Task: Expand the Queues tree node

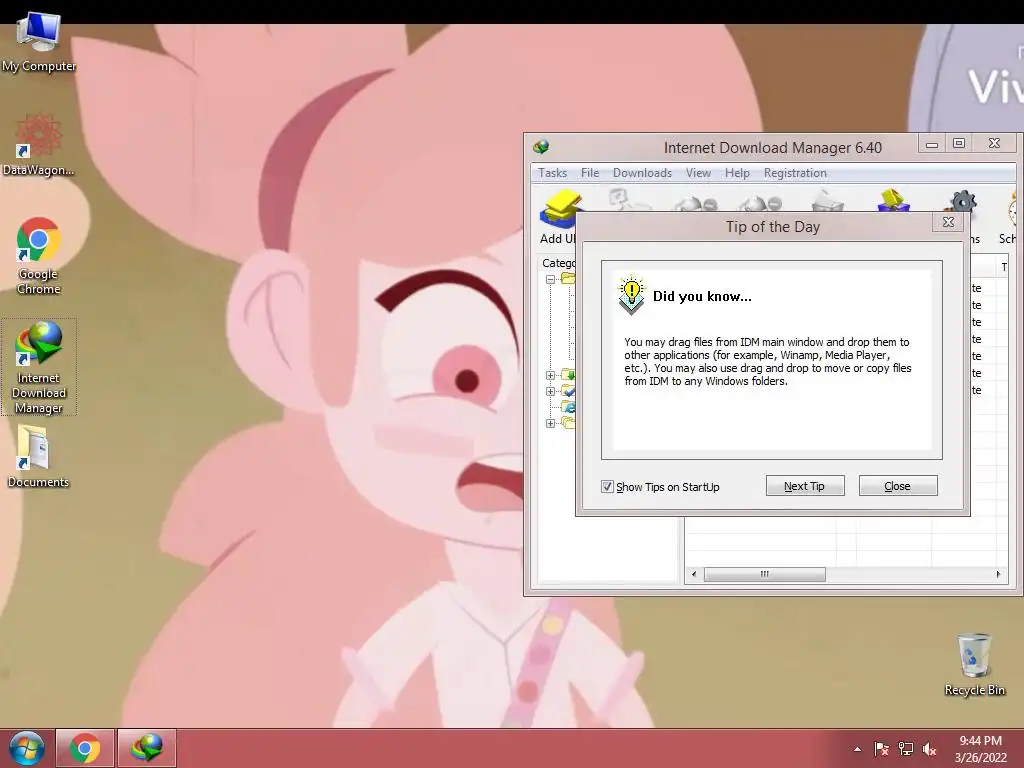Action: pyautogui.click(x=551, y=423)
